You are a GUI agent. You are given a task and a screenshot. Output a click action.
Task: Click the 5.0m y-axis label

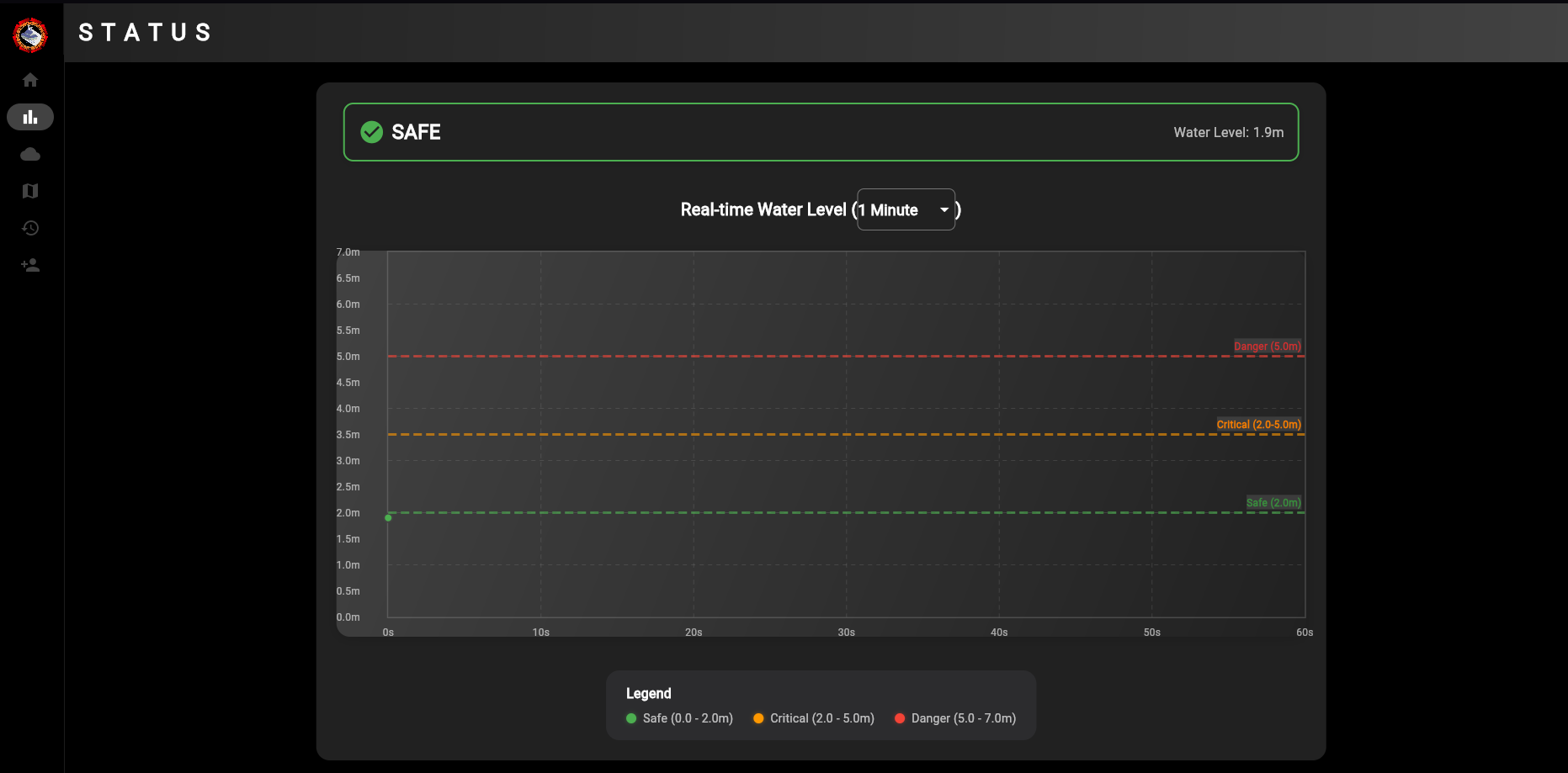pyautogui.click(x=348, y=357)
